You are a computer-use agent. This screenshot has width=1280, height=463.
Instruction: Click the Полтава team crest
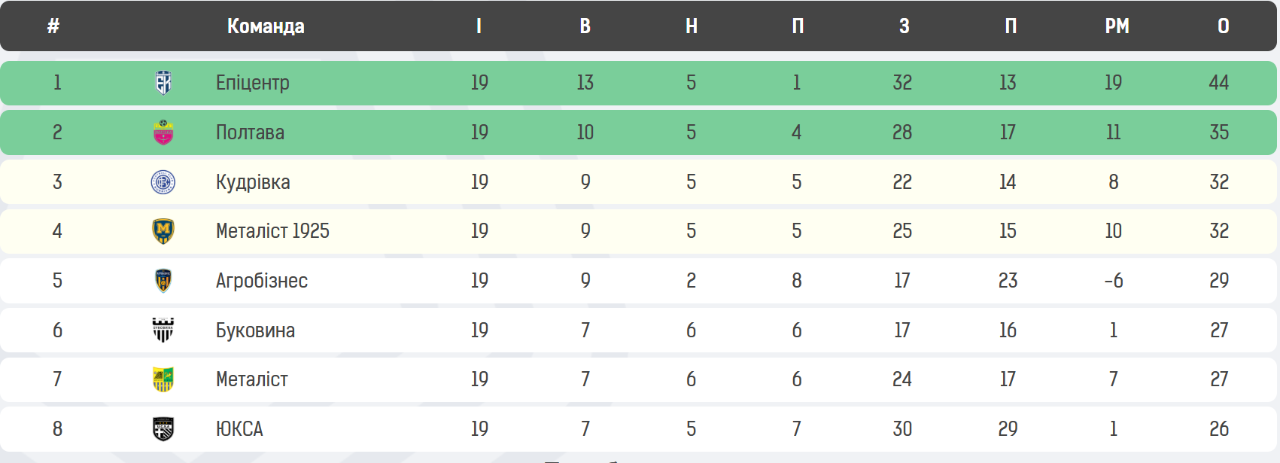[x=163, y=132]
